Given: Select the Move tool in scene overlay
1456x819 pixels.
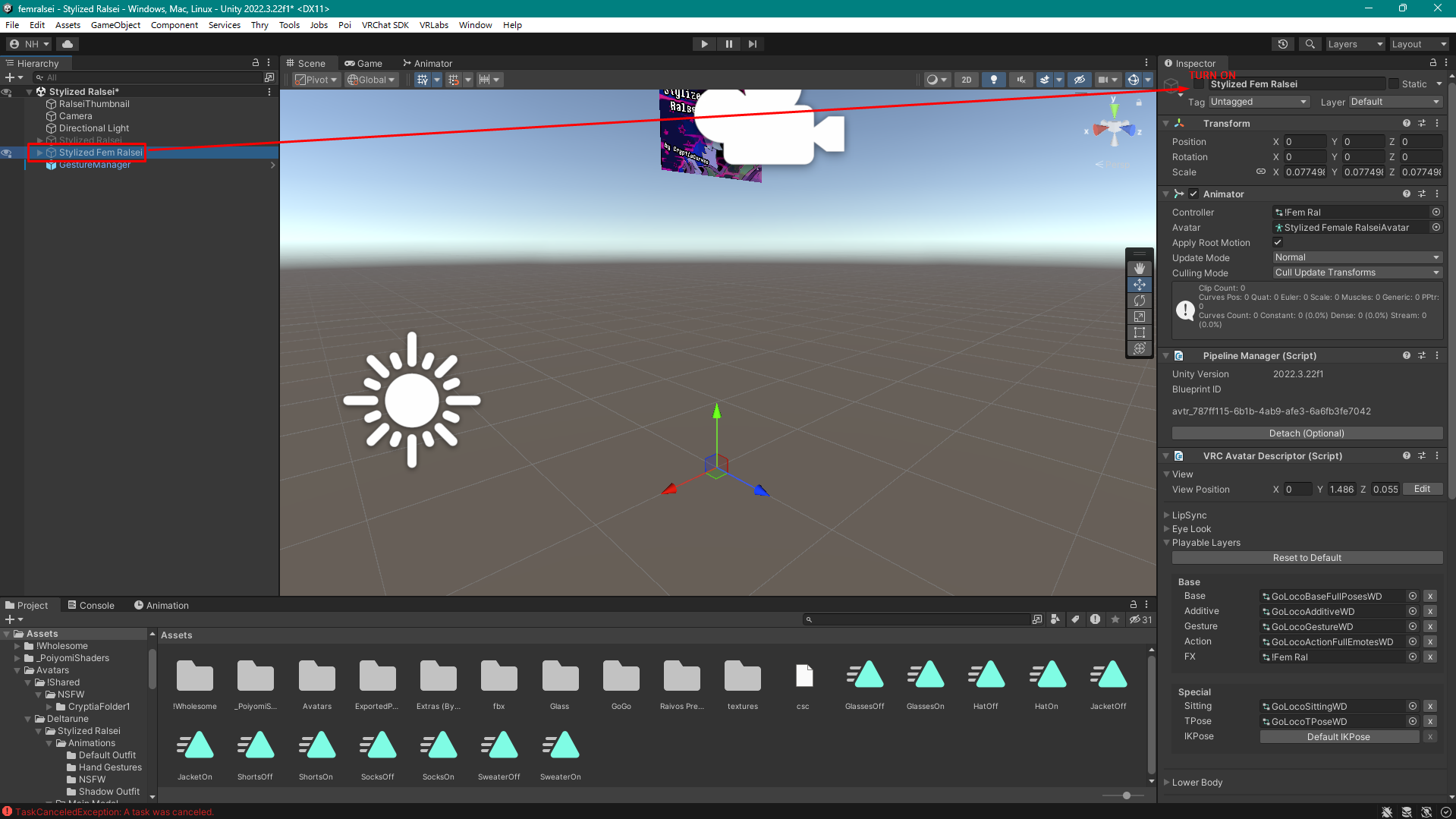Looking at the screenshot, I should click(x=1139, y=285).
